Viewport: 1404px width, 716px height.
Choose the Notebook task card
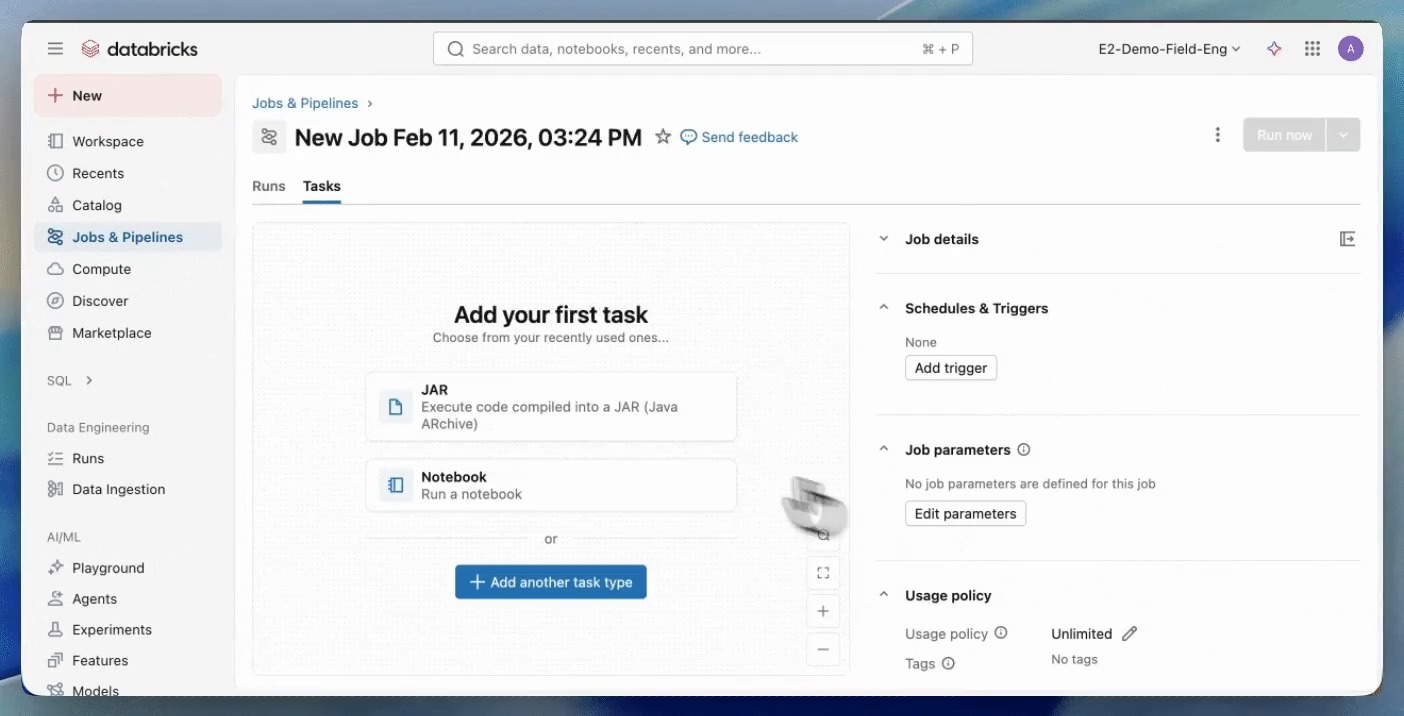tap(551, 485)
